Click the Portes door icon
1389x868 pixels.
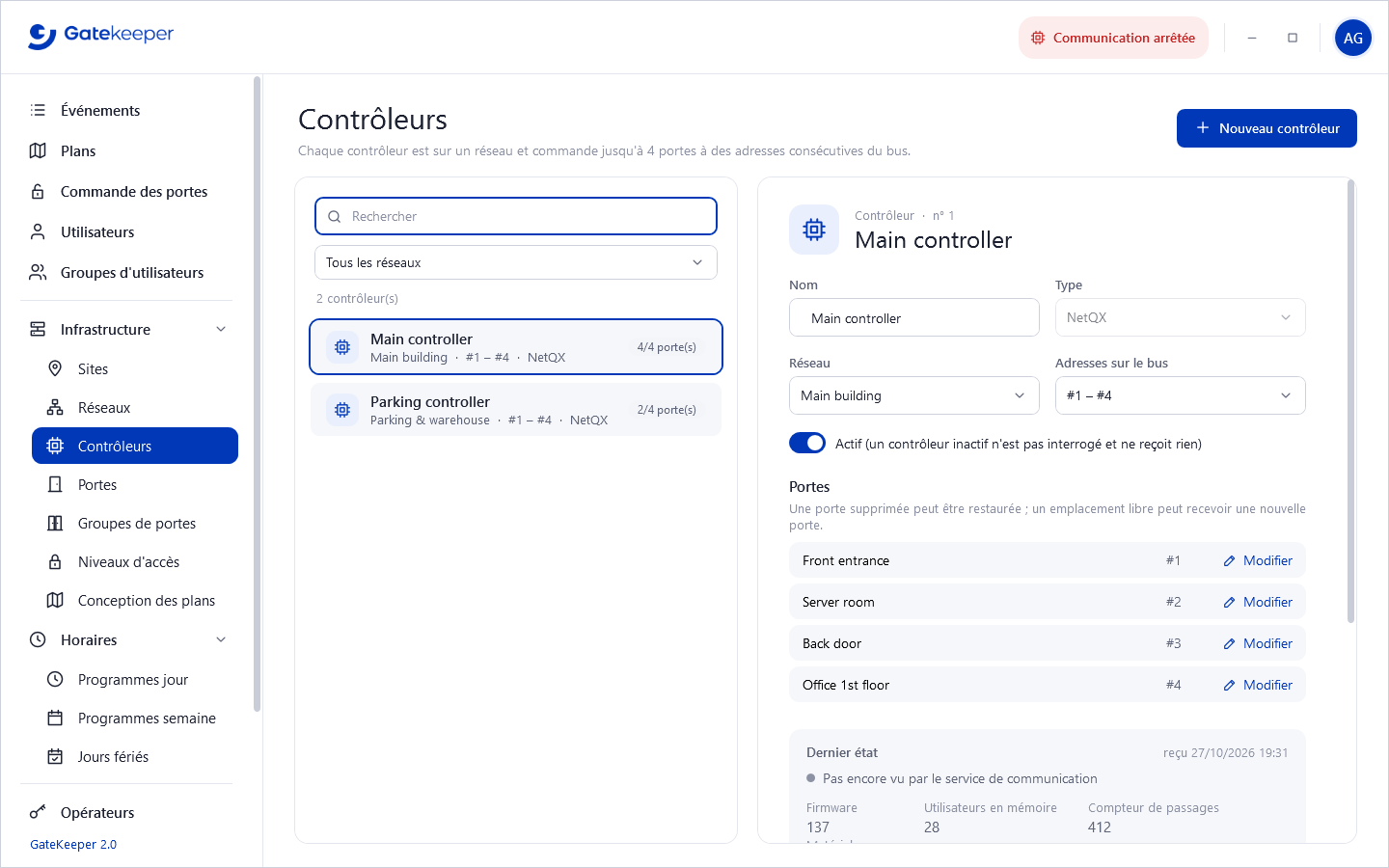(x=55, y=484)
